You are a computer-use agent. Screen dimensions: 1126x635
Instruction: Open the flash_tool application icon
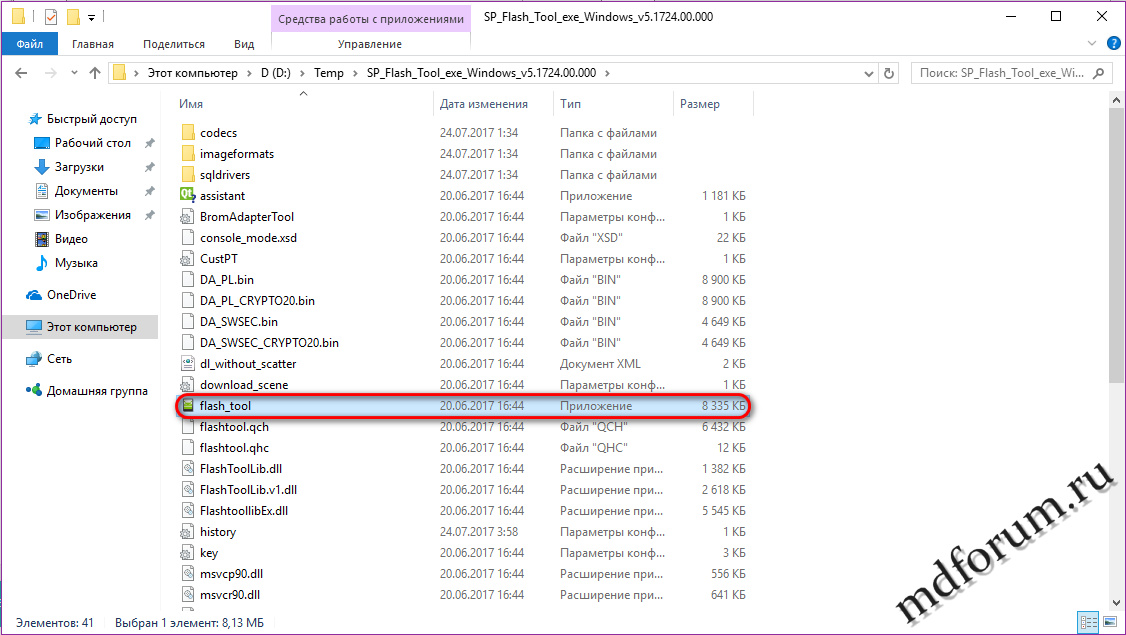(187, 406)
